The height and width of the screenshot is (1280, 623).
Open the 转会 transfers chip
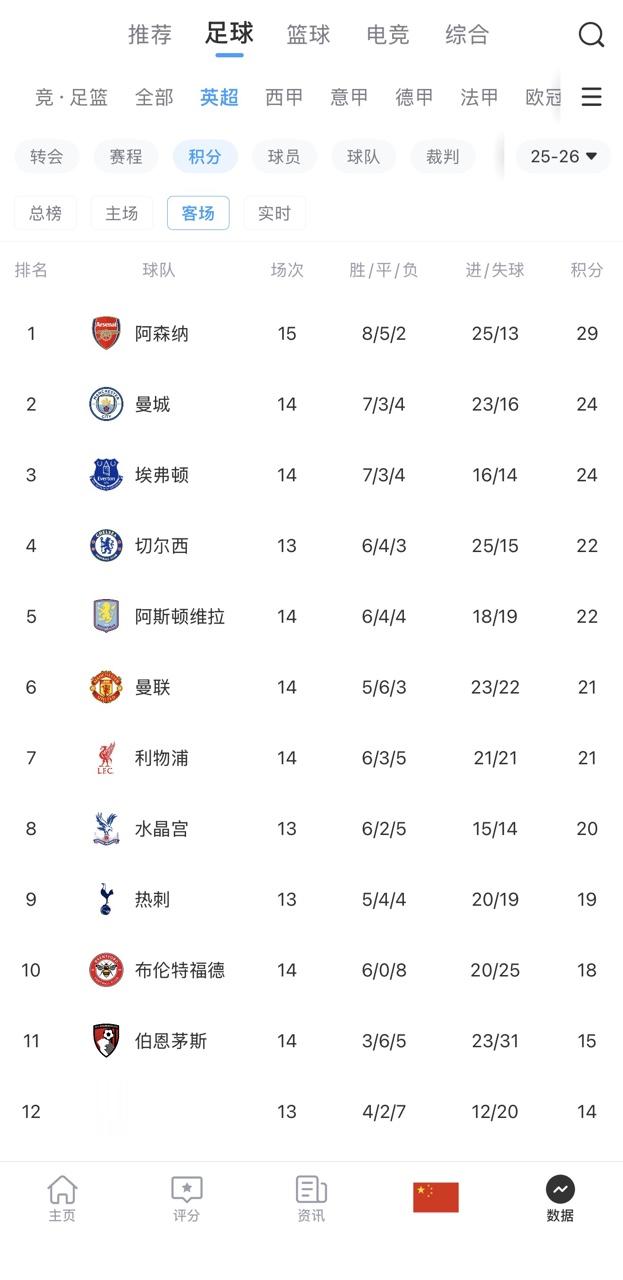(46, 156)
